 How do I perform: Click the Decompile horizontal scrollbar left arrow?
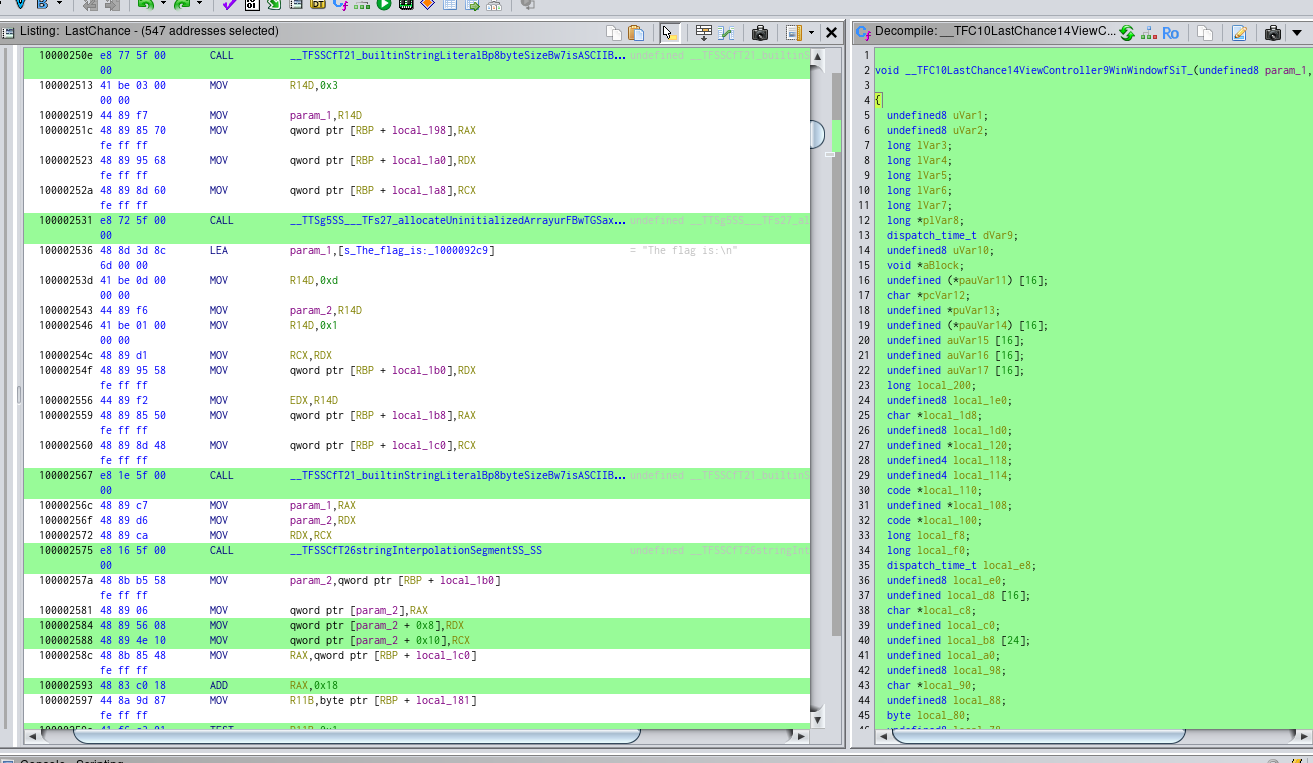pyautogui.click(x=883, y=736)
